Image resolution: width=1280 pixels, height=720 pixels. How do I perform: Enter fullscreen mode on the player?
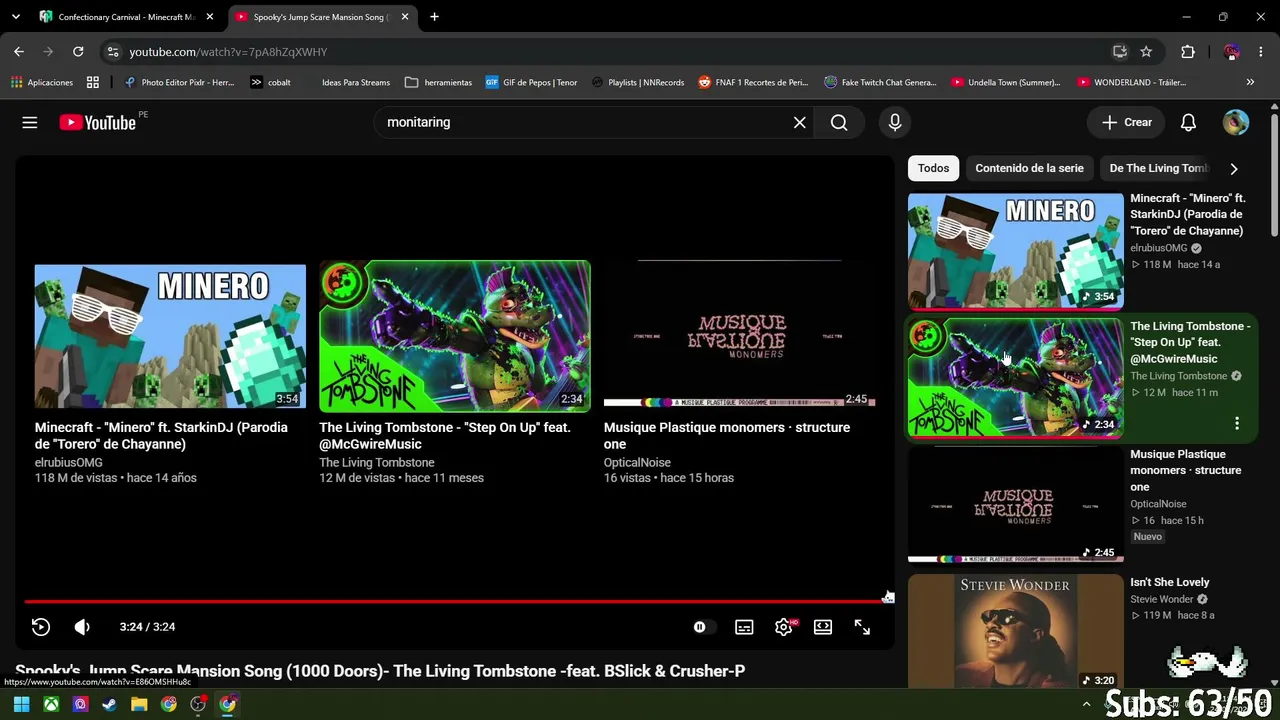pyautogui.click(x=862, y=627)
